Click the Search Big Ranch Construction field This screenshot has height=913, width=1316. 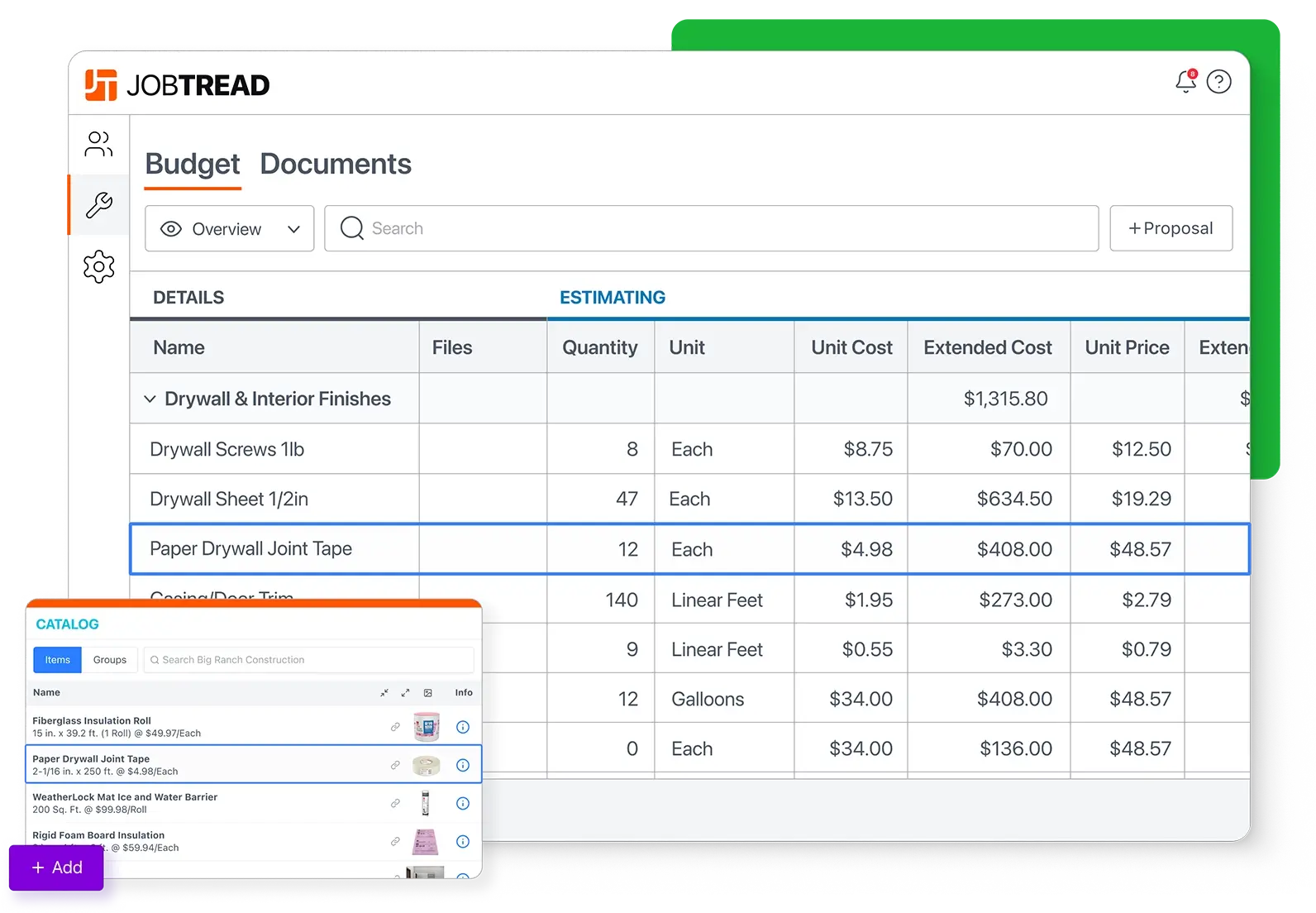coord(309,660)
